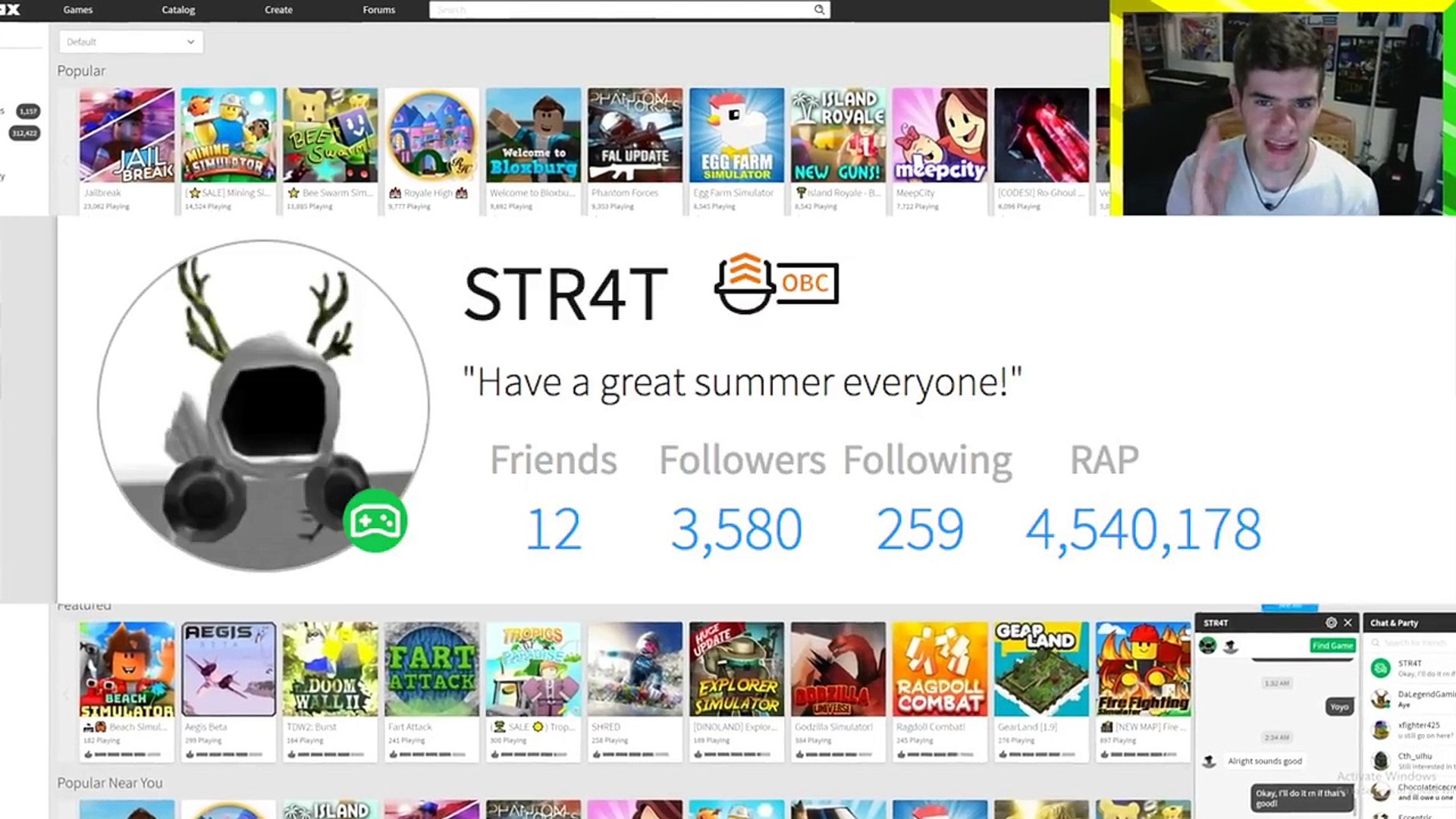Open the Catalog menu
Image resolution: width=1456 pixels, height=819 pixels.
tap(178, 10)
